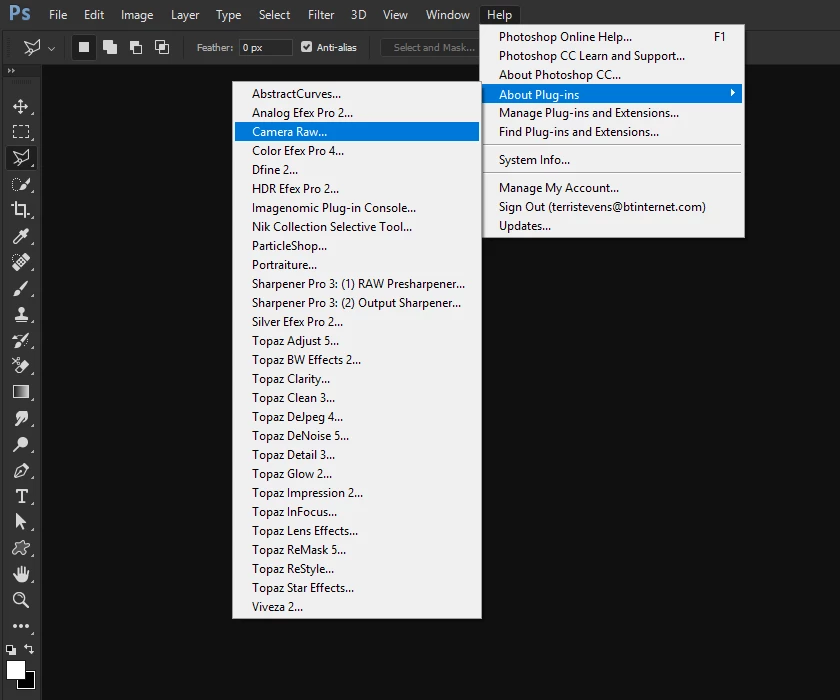Viewport: 840px width, 700px height.
Task: Open the Edit Toolbar ellipsis
Action: click(x=21, y=626)
